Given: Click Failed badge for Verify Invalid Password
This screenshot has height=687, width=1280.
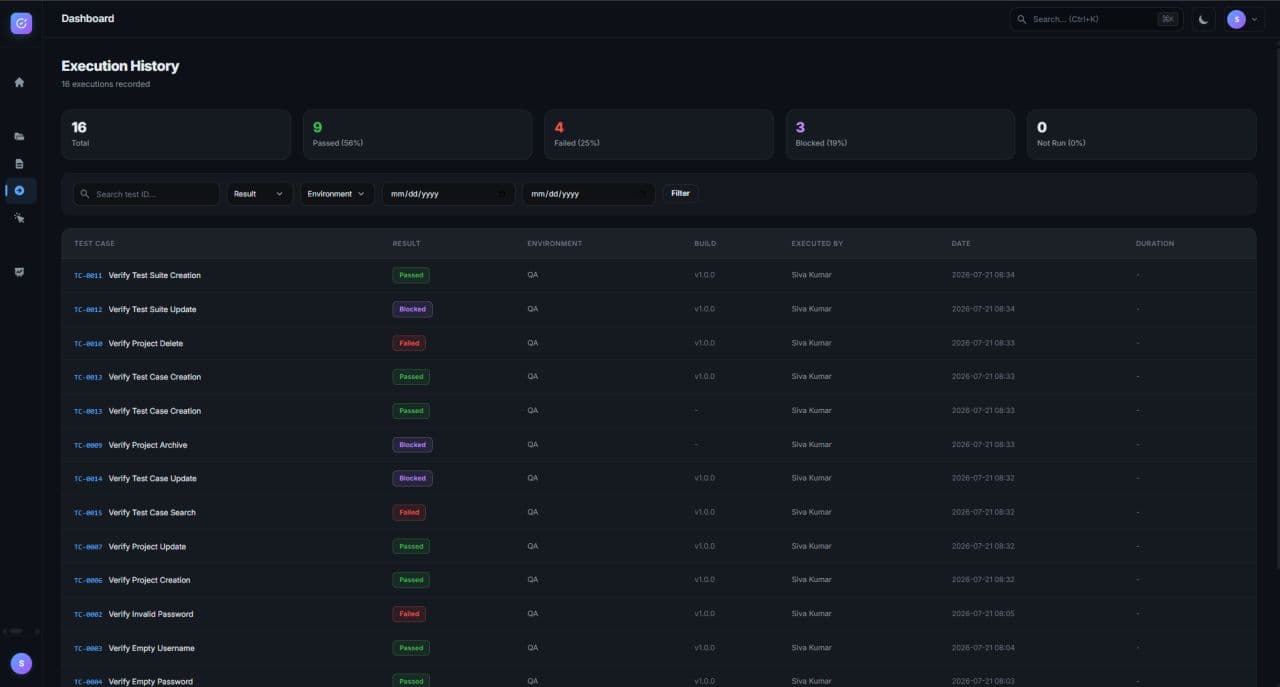Looking at the screenshot, I should 409,614.
